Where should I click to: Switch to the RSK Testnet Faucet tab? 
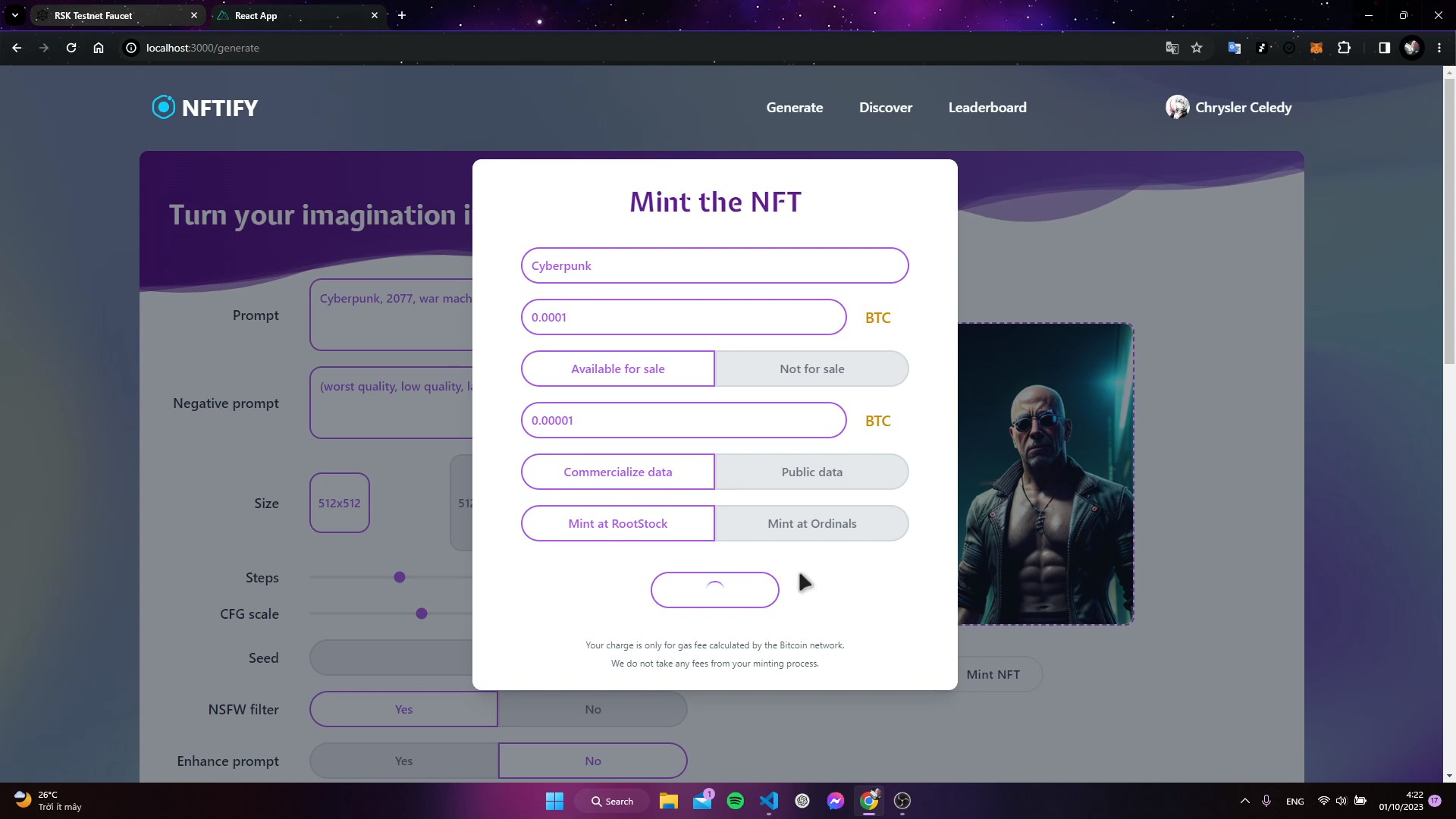93,15
